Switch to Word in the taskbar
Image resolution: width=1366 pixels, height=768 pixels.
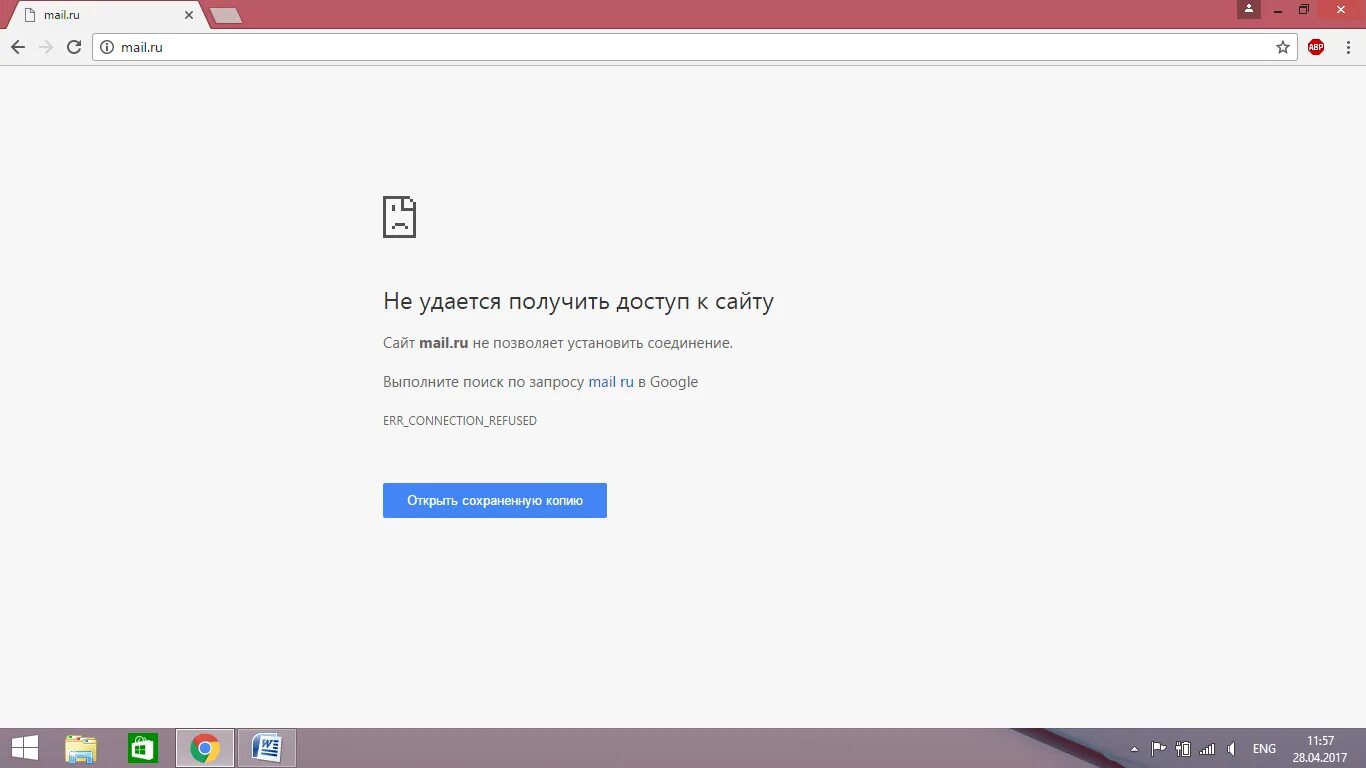point(267,748)
